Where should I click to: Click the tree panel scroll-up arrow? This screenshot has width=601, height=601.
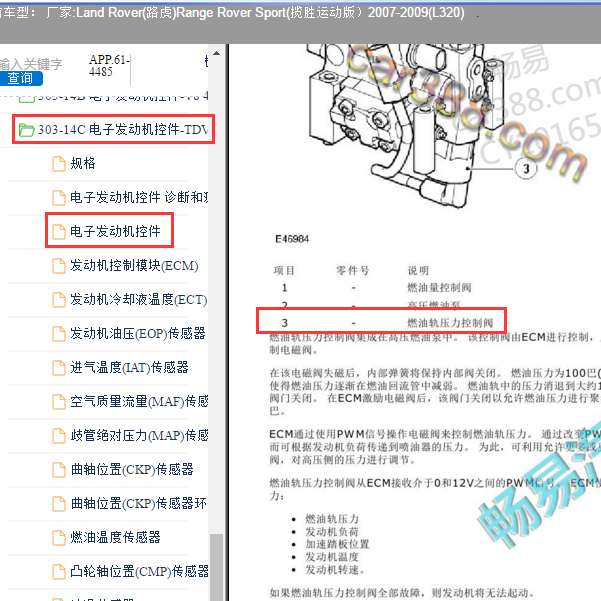tap(217, 53)
